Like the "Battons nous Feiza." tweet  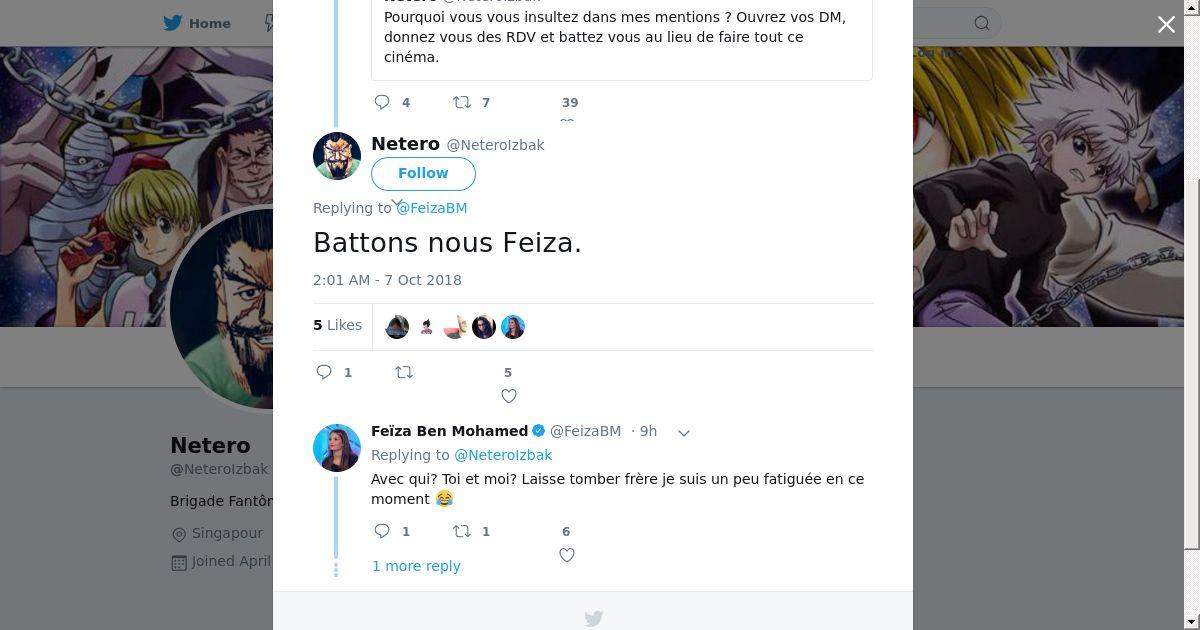pos(508,396)
